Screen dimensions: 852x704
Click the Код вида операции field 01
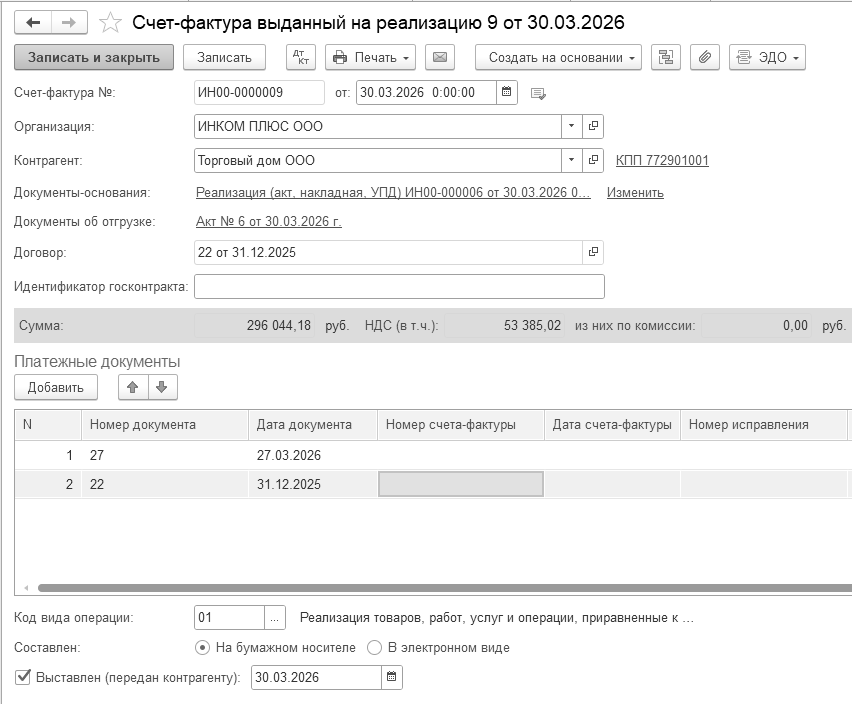tap(229, 618)
